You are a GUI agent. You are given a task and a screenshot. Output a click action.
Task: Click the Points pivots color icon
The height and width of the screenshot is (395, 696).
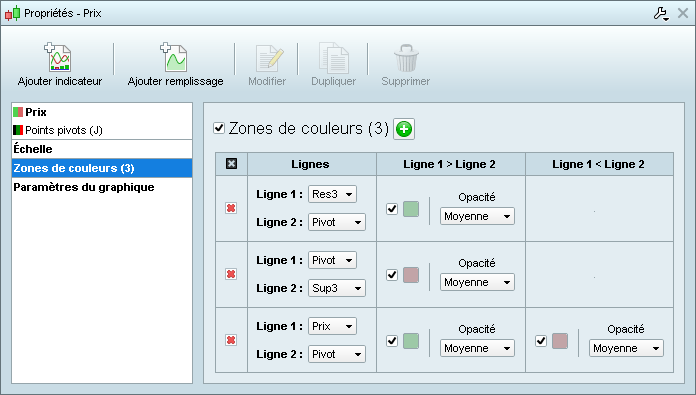pos(18,130)
